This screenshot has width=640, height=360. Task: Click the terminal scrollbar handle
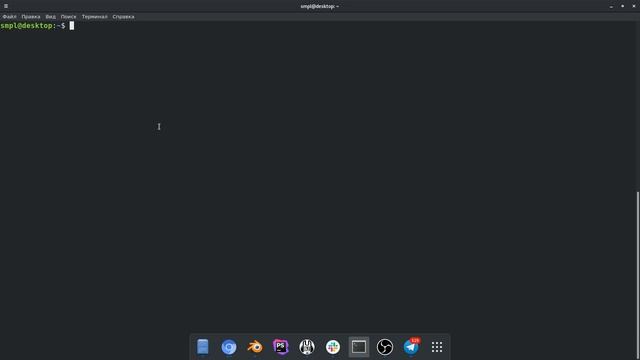(x=638, y=276)
